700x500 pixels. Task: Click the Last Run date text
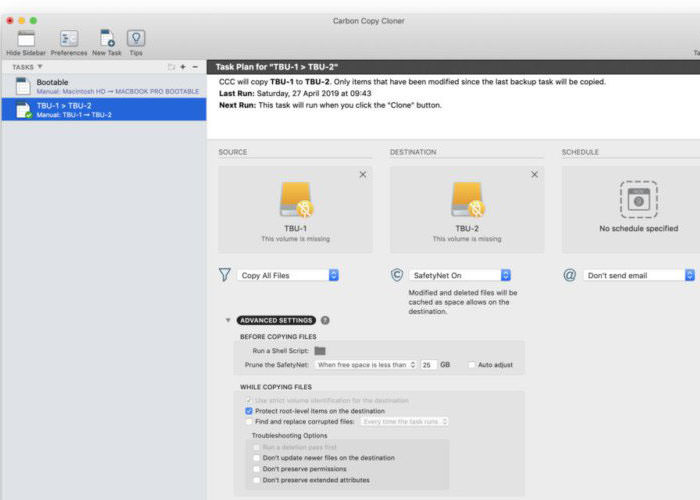tap(314, 93)
